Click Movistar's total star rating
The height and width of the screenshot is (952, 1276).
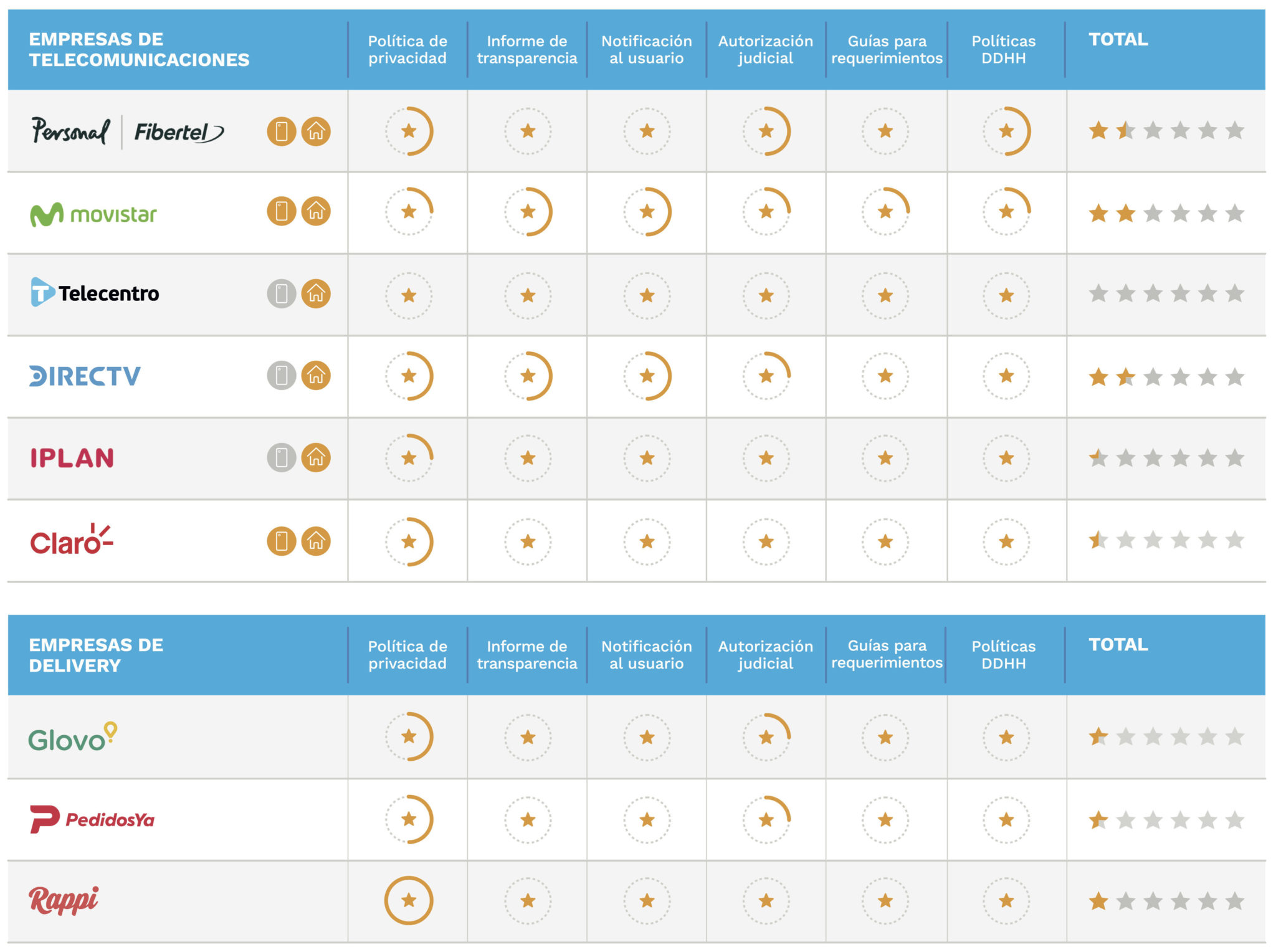(1166, 214)
